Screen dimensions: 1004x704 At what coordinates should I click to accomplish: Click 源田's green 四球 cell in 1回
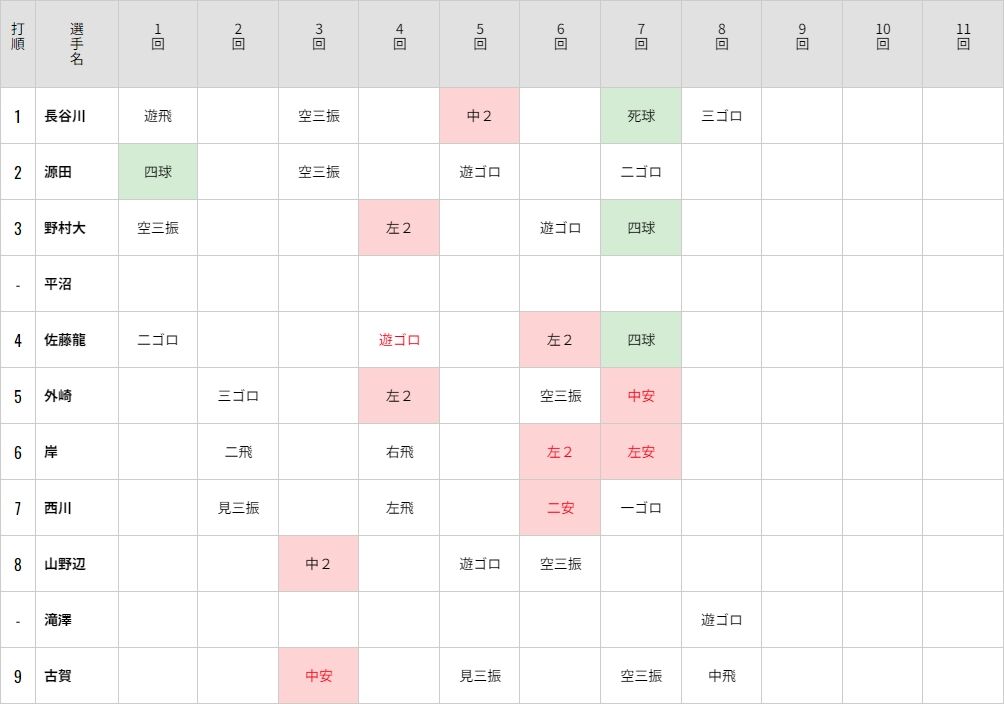158,172
